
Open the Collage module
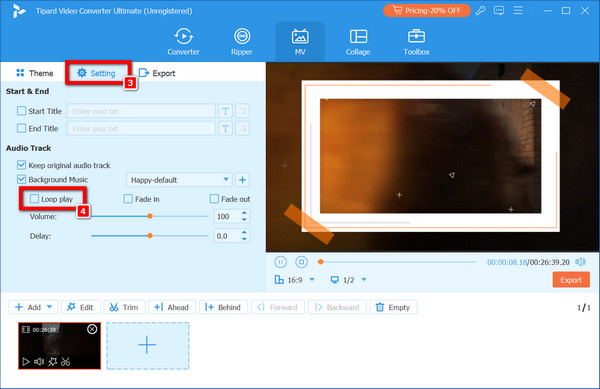pyautogui.click(x=358, y=42)
